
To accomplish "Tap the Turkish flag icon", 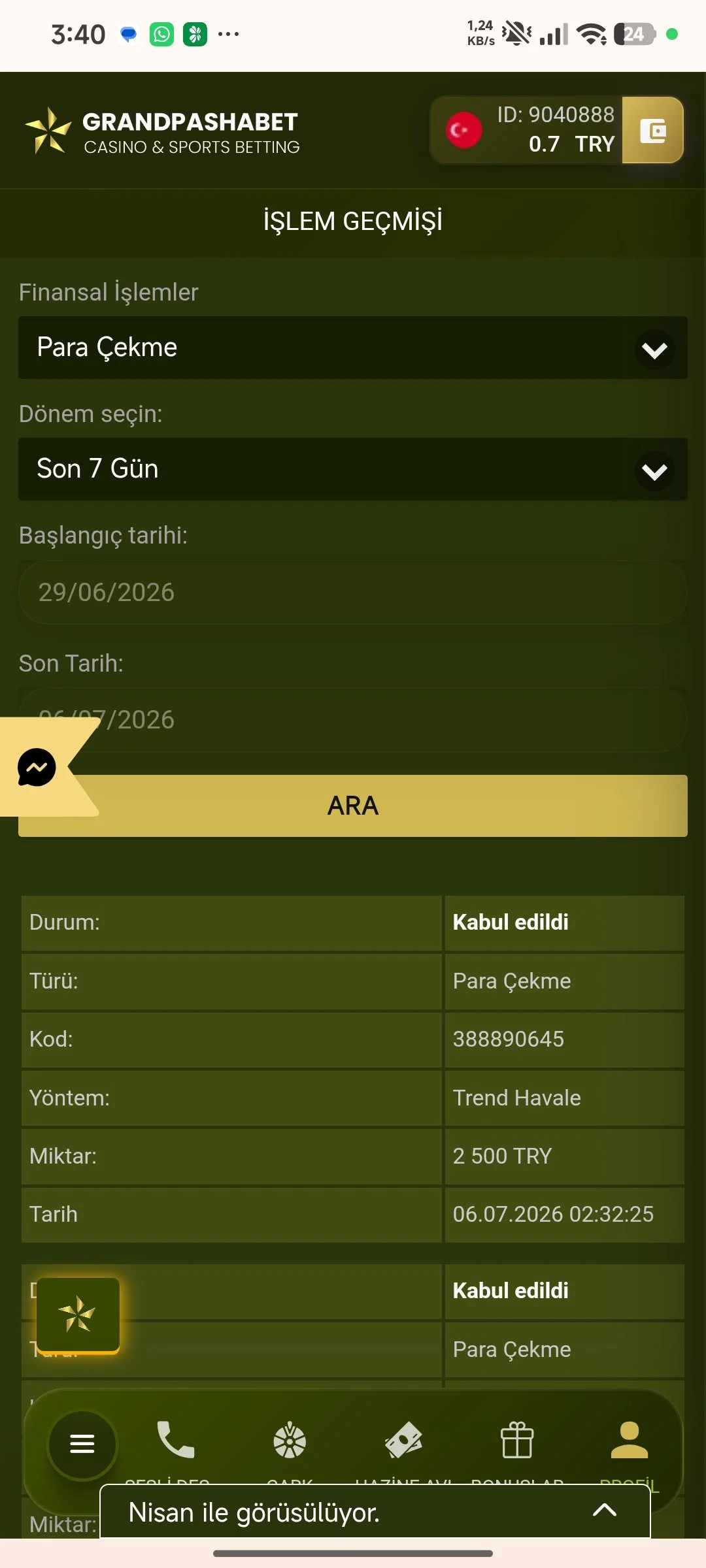I will (x=463, y=130).
